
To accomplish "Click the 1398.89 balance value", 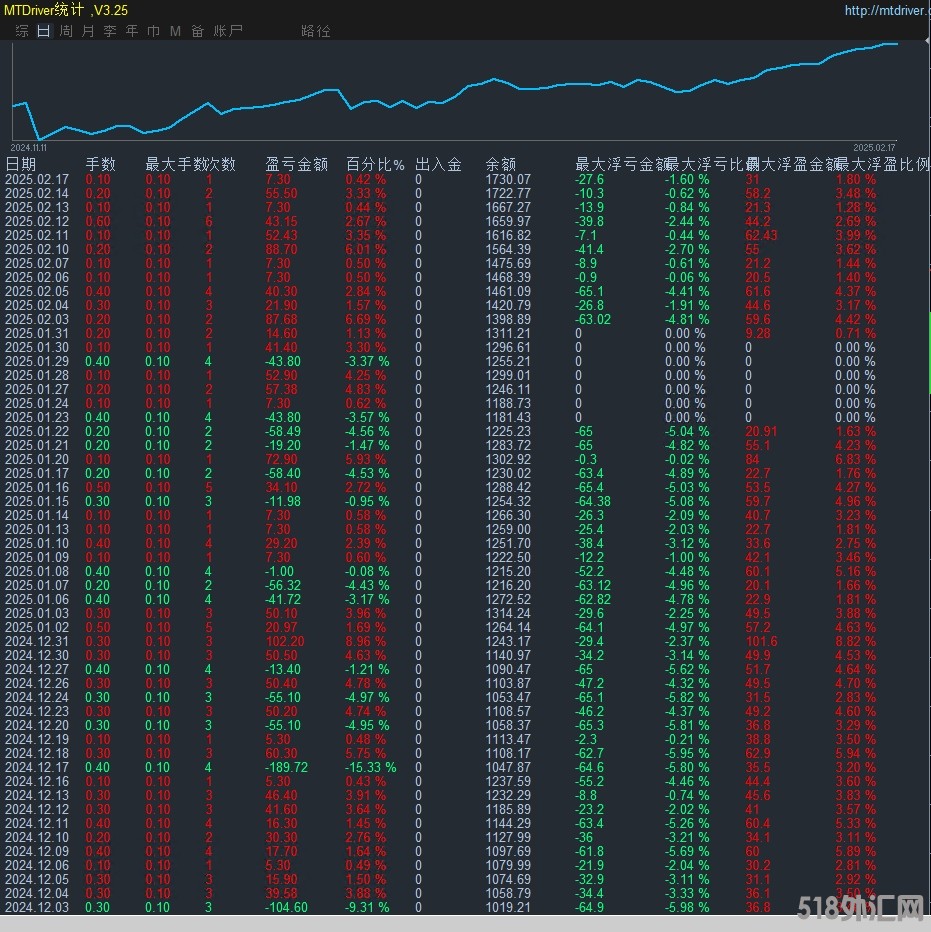I will [x=508, y=319].
